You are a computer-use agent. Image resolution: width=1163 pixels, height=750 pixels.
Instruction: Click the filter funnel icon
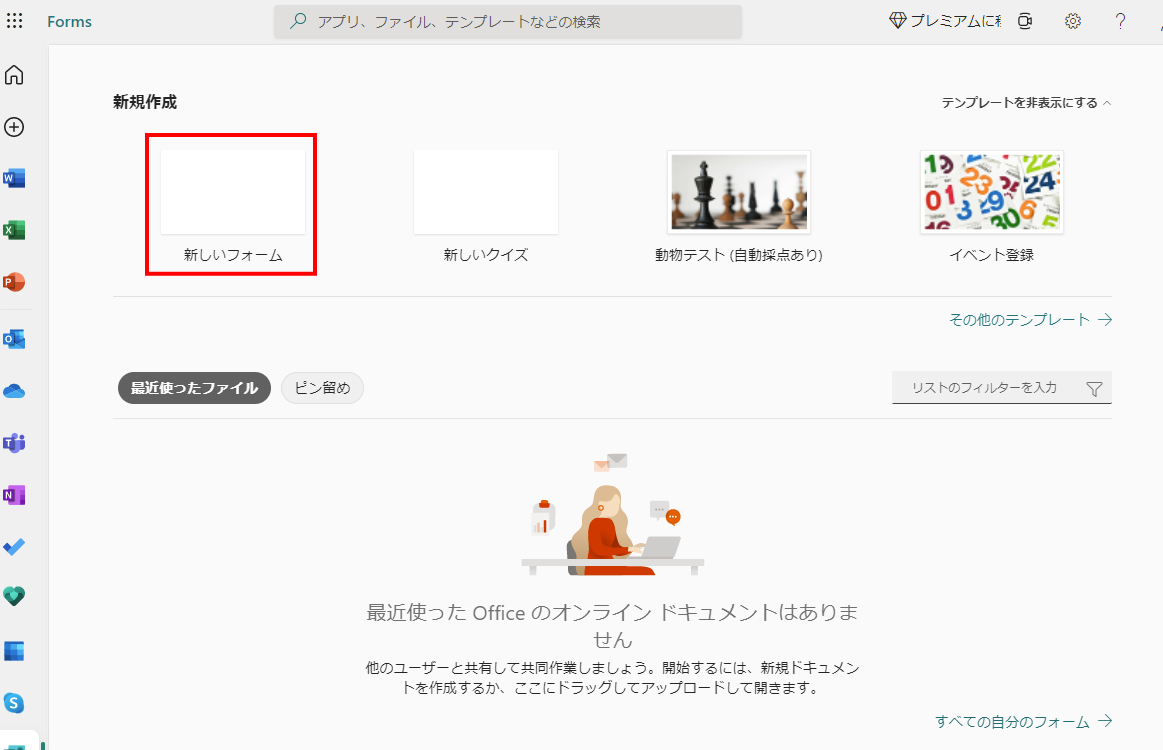1094,388
